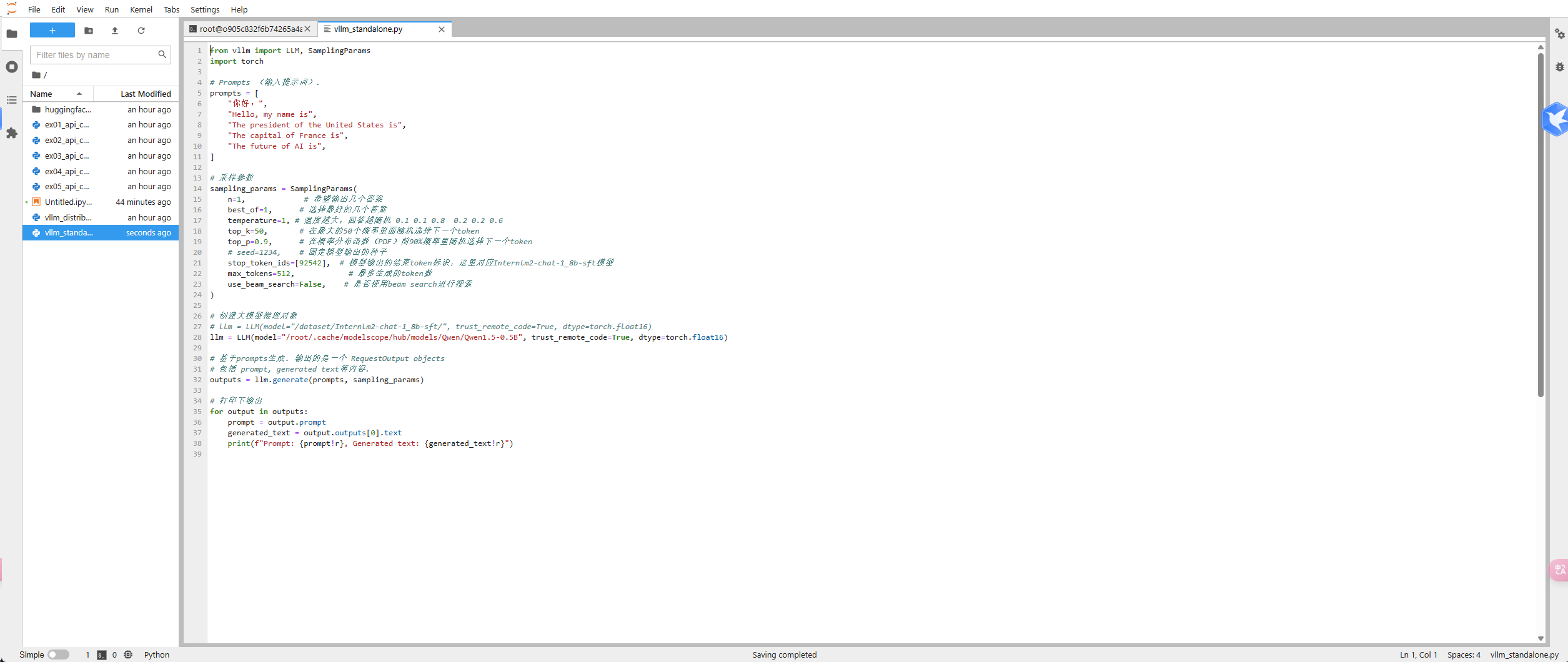Sort files by Name column
This screenshot has width=1568, height=662.
41,94
